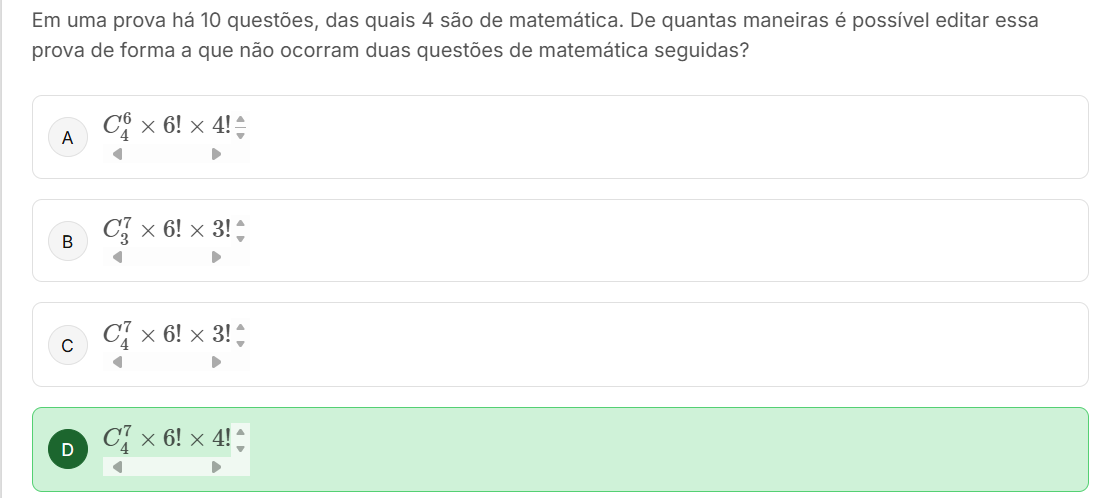This screenshot has width=1108, height=498.
Task: Click the option A answer card
Action: pyautogui.click(x=560, y=137)
